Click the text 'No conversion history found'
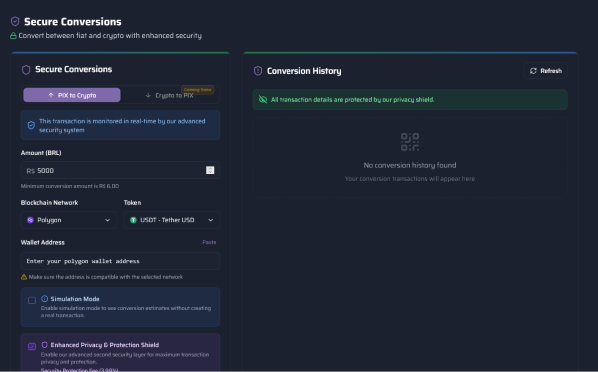 coord(410,165)
